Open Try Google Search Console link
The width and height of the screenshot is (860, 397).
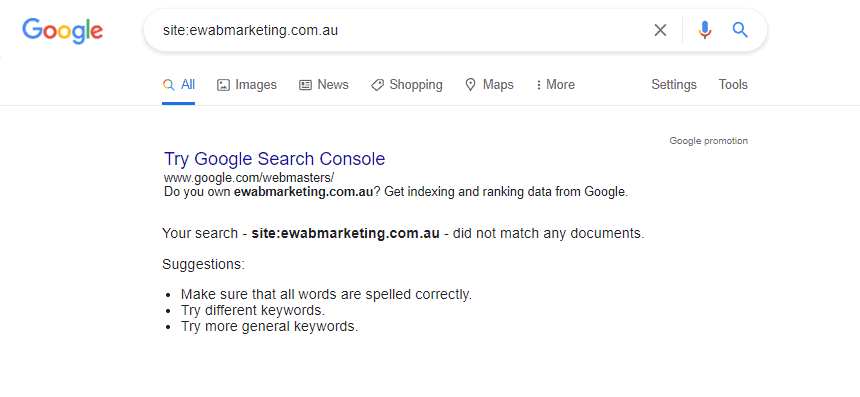274,159
